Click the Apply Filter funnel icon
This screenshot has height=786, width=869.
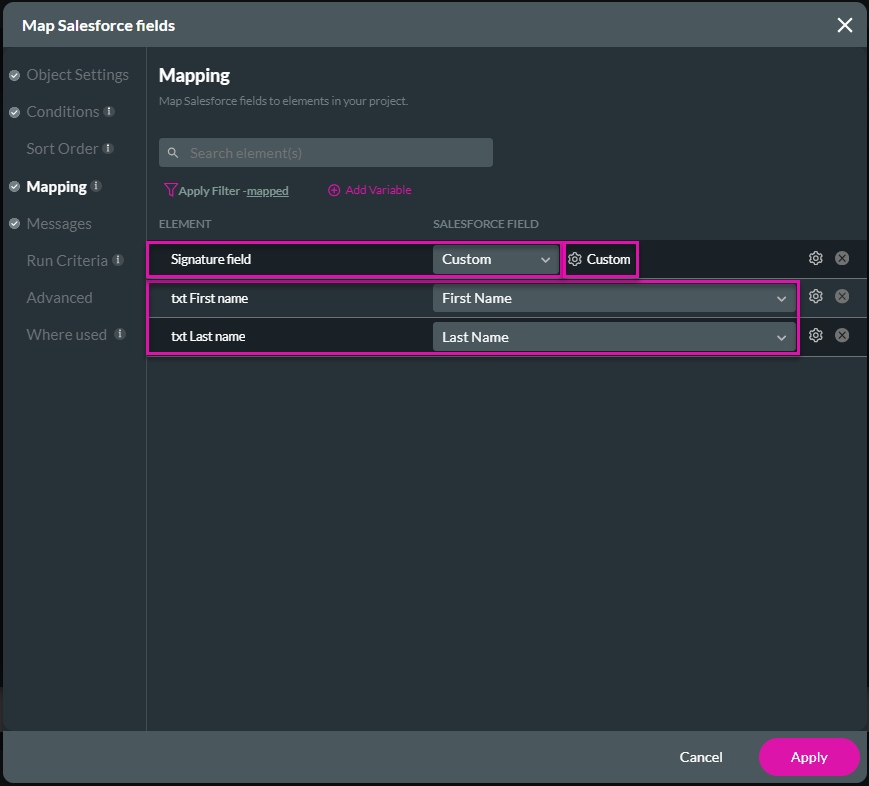pos(170,190)
